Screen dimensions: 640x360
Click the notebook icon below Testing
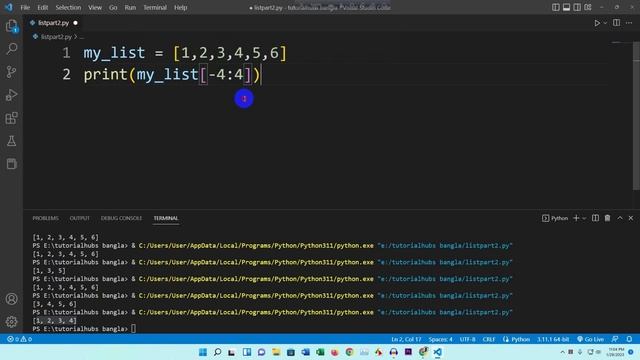coord(11,164)
